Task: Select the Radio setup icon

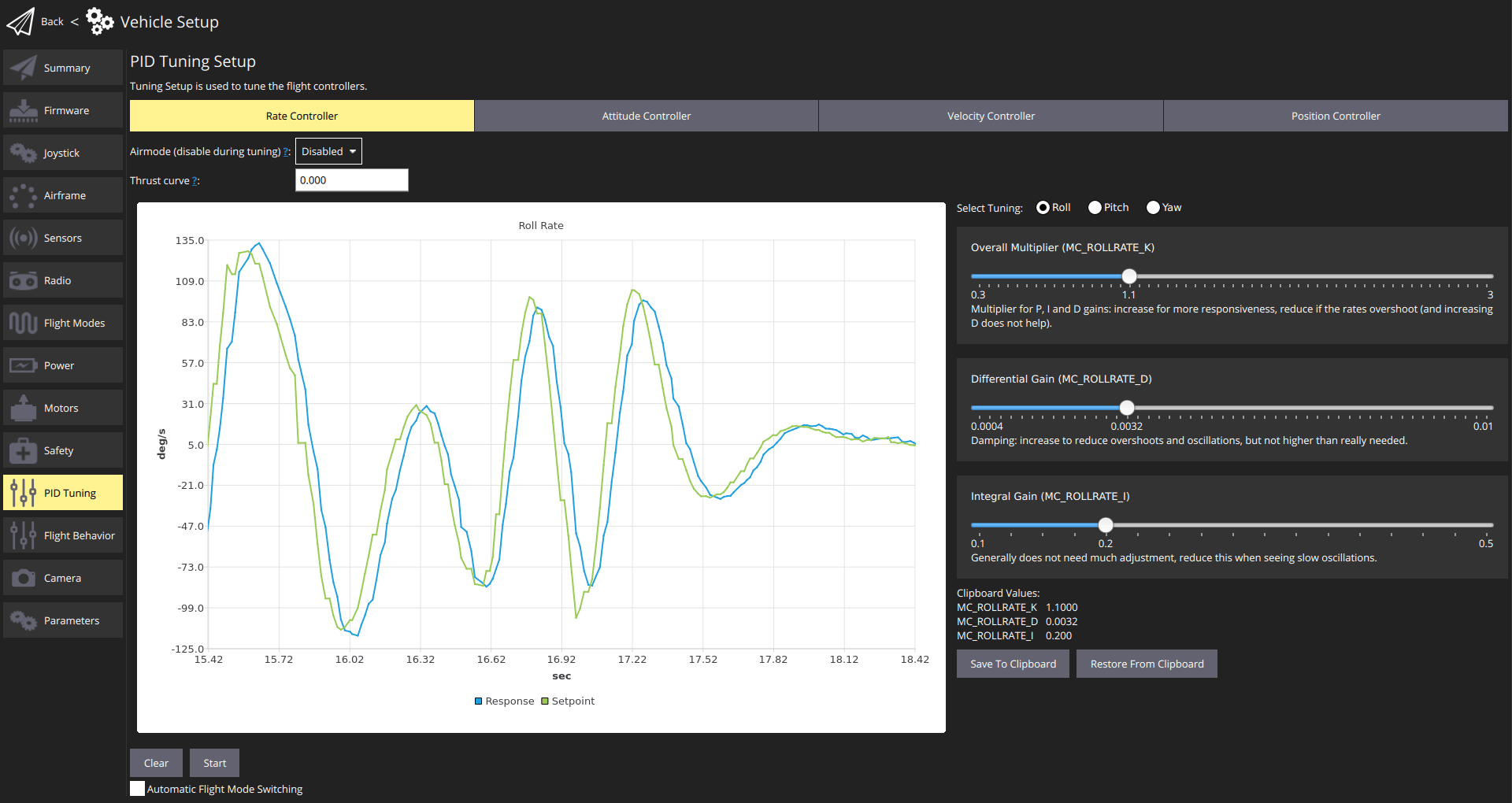Action: pyautogui.click(x=63, y=279)
